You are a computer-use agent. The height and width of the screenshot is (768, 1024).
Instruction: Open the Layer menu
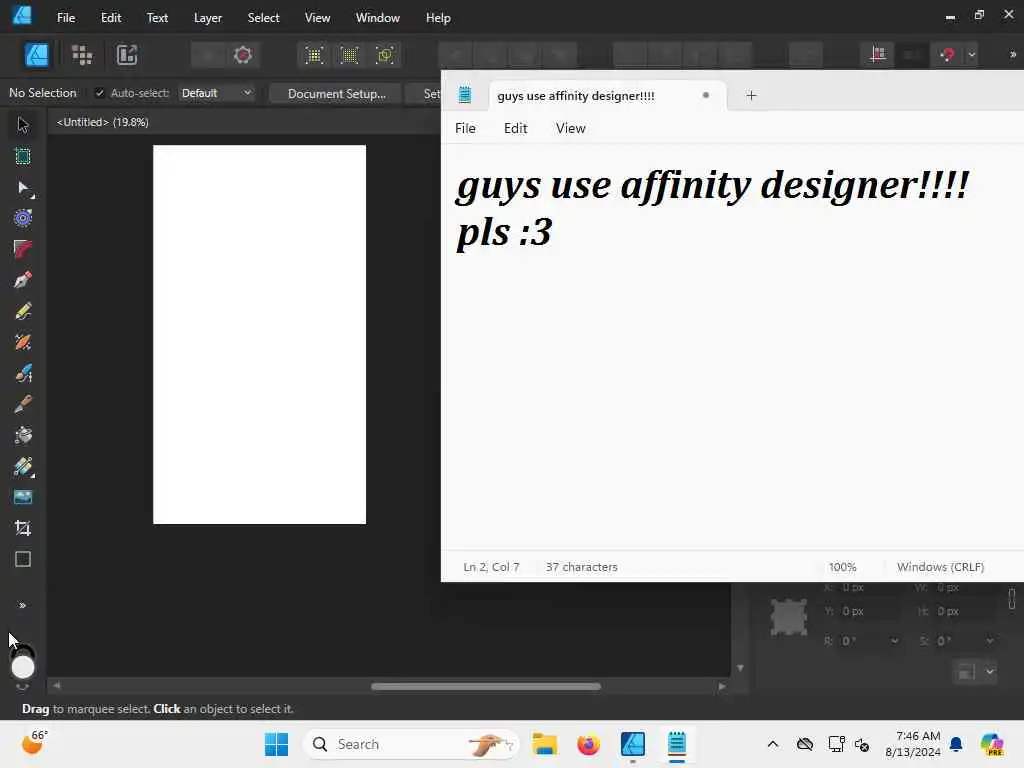tap(208, 18)
